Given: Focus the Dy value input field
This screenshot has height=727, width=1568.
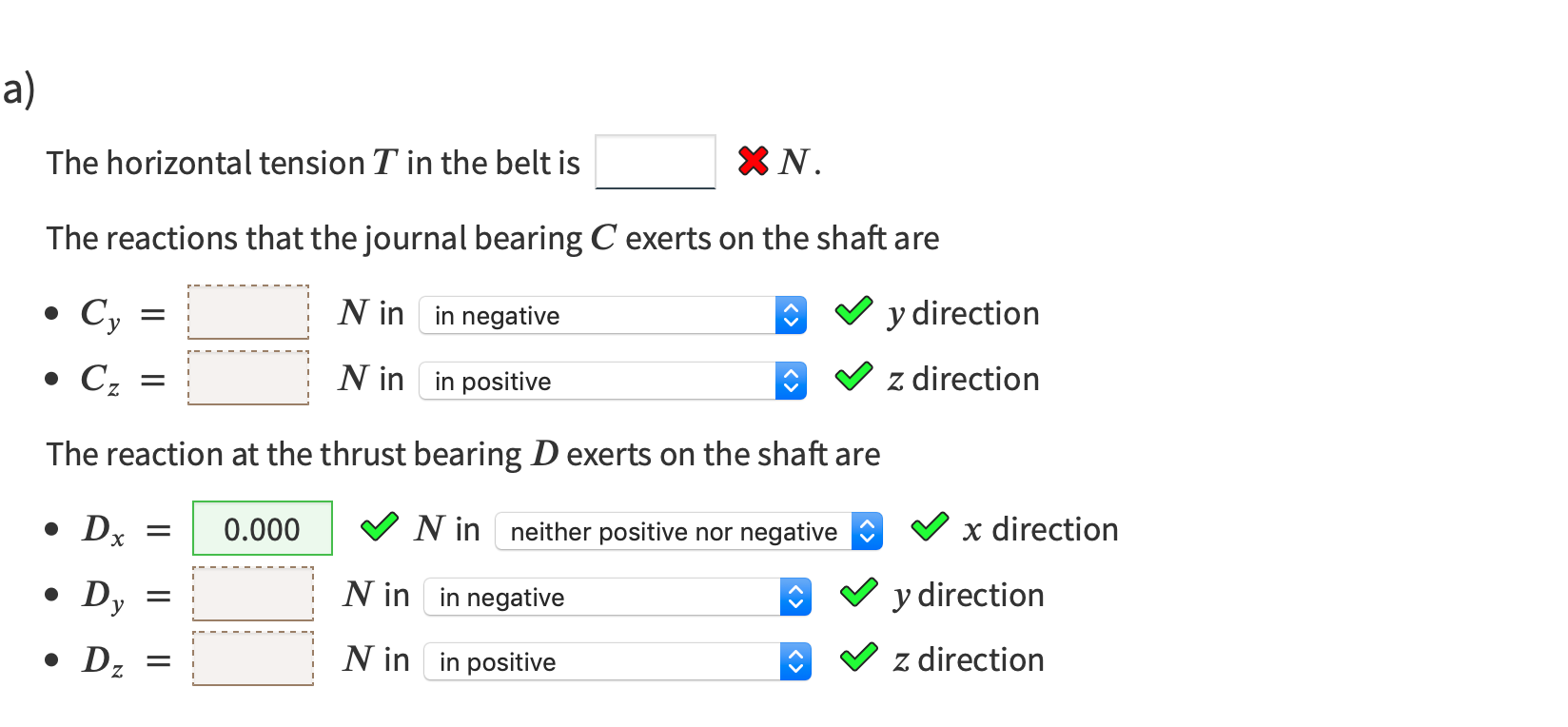Looking at the screenshot, I should pyautogui.click(x=253, y=594).
